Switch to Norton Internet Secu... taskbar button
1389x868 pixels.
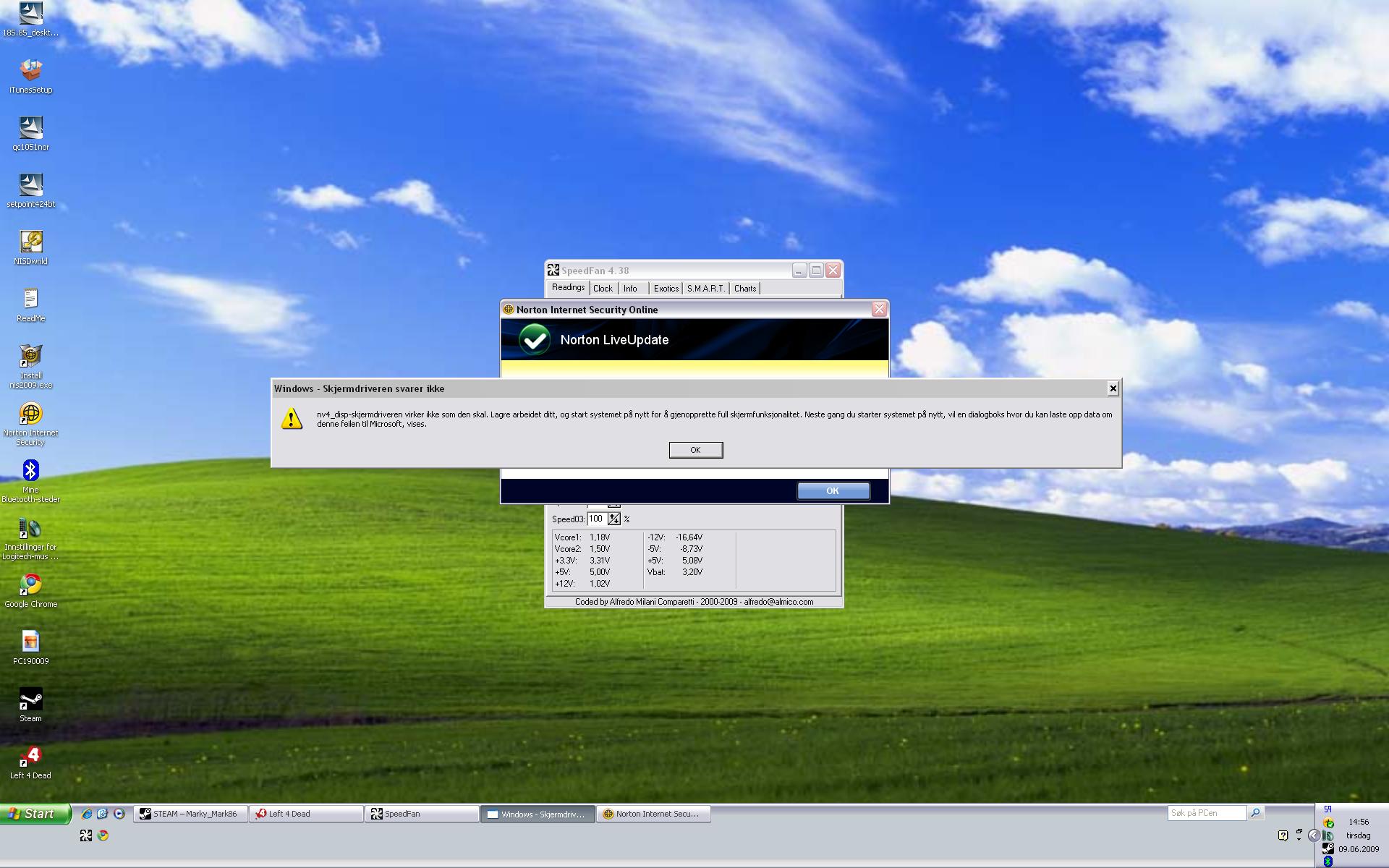click(653, 814)
